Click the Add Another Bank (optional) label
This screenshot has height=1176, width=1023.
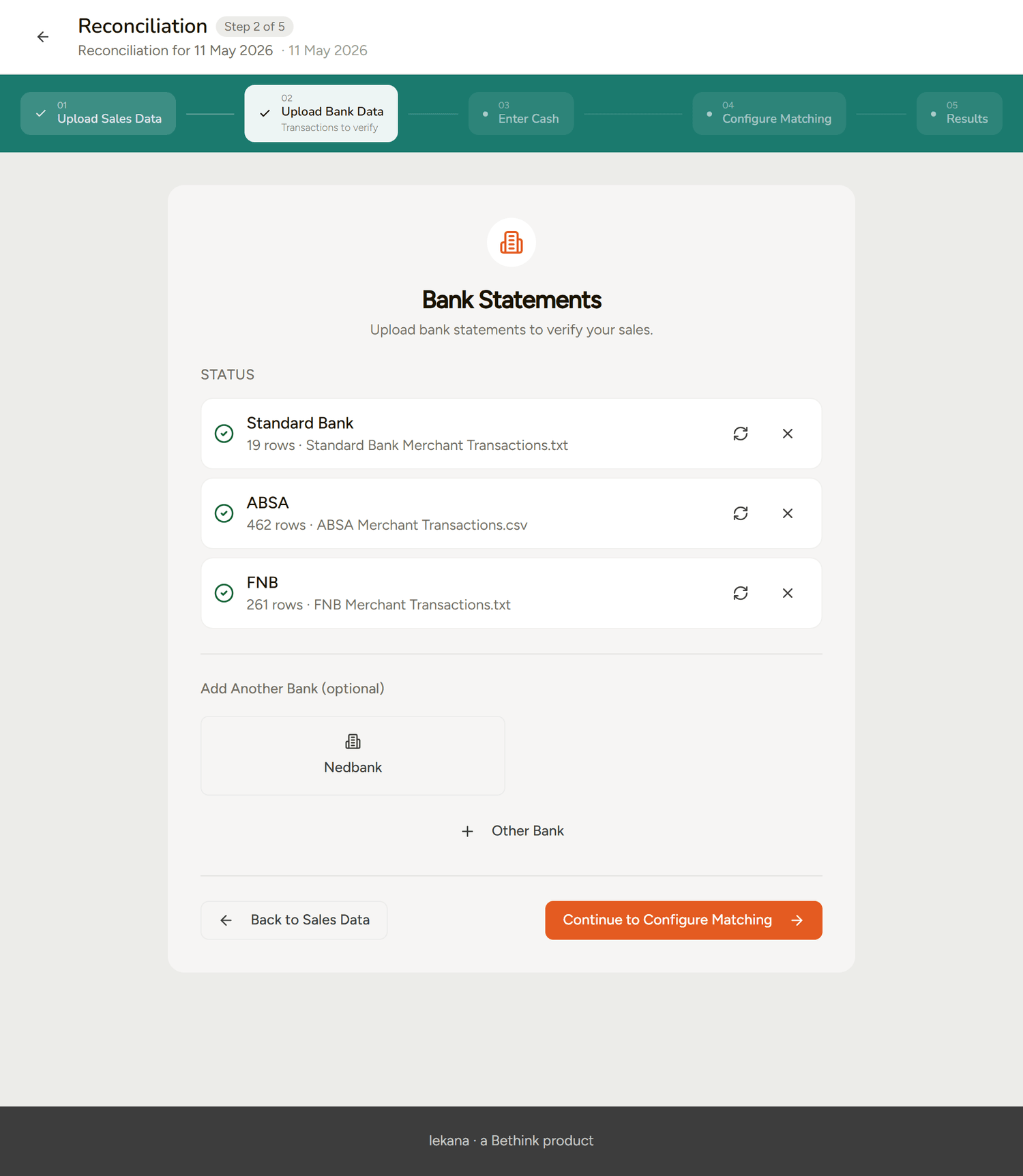(x=292, y=689)
